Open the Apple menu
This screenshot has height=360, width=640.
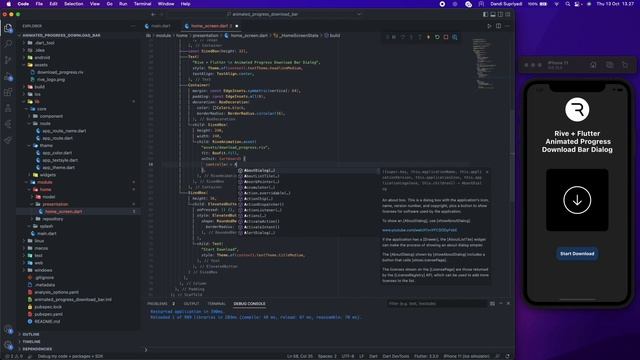9,4
